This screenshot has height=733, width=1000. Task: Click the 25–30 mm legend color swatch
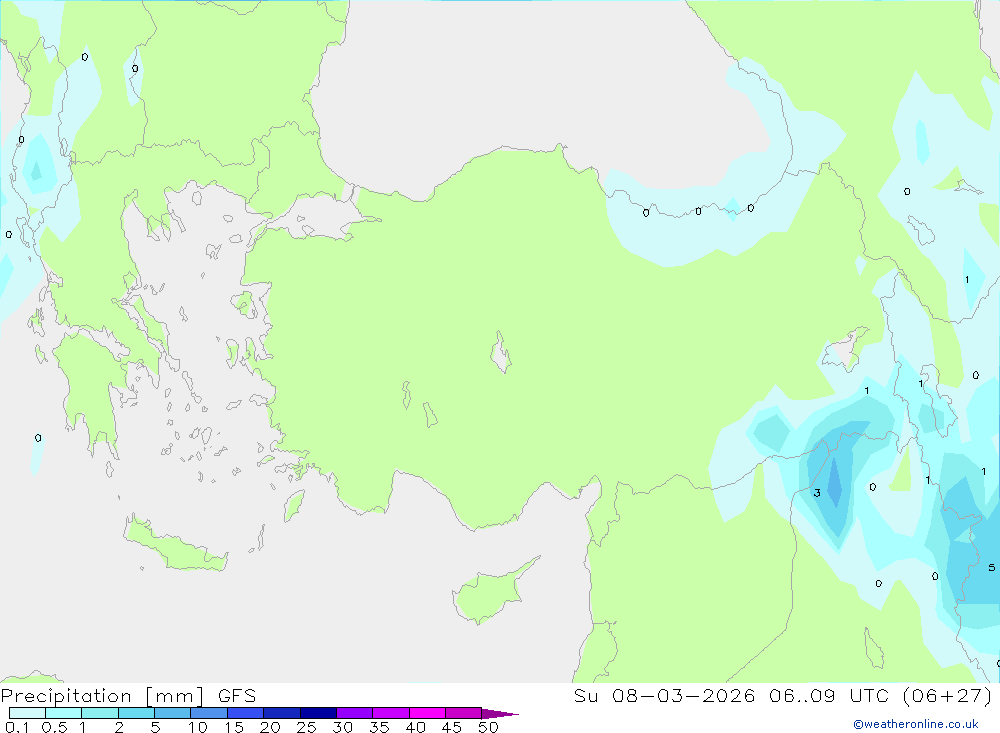coord(318,713)
